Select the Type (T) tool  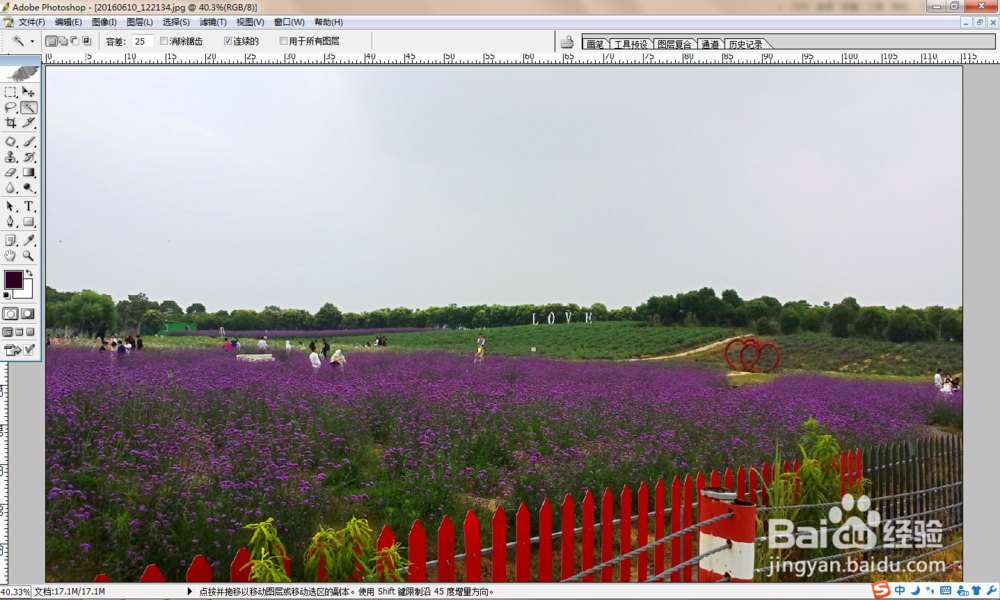click(x=29, y=207)
